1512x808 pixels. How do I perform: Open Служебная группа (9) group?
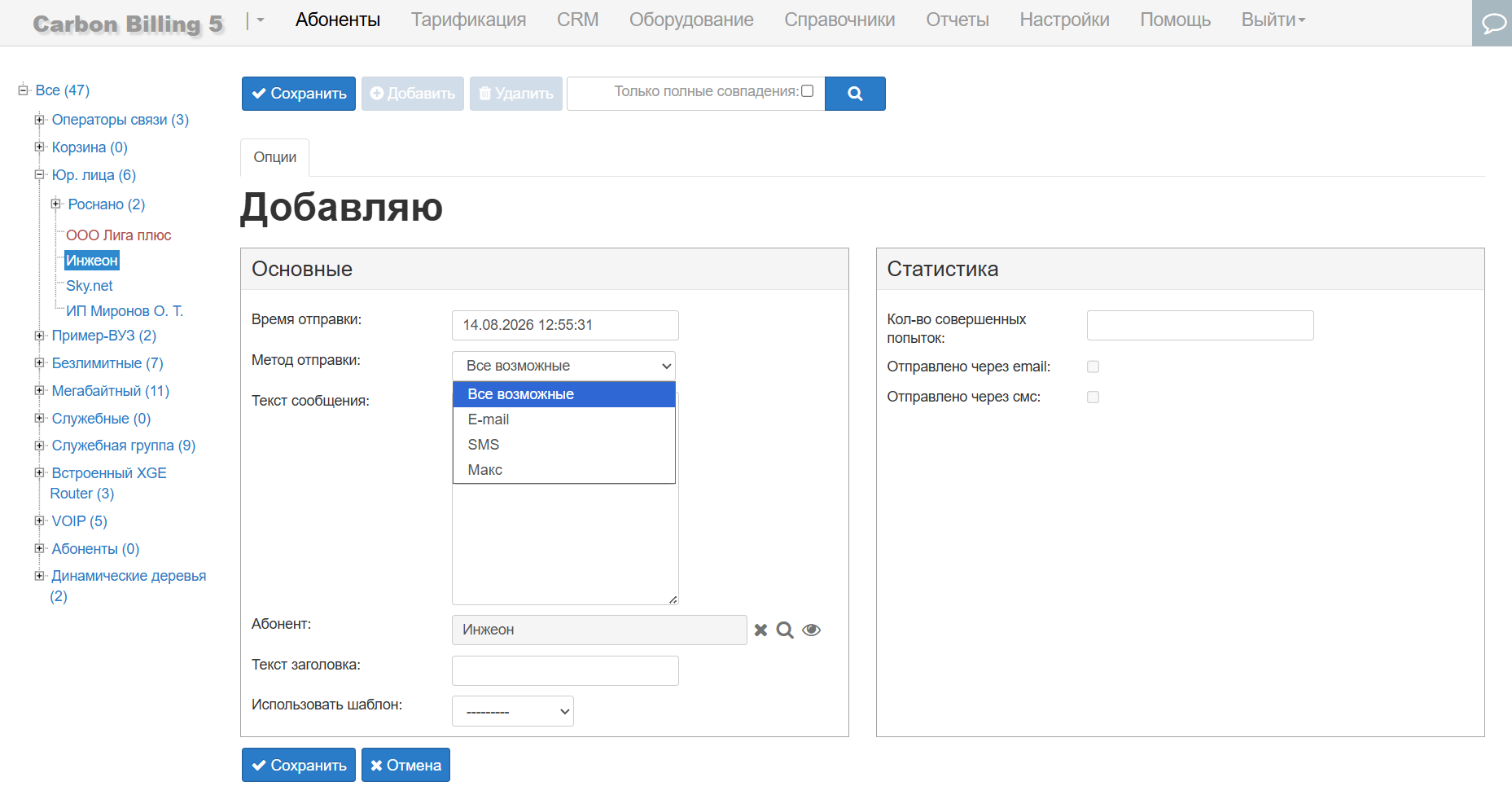point(124,446)
